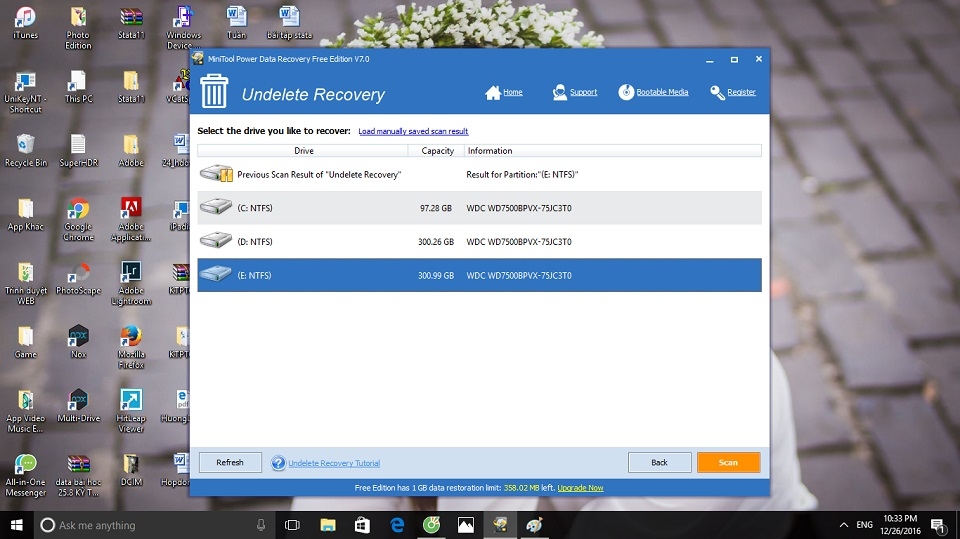The width and height of the screenshot is (960, 539).
Task: Open Undelete Recovery Tutorial link
Action: (334, 463)
